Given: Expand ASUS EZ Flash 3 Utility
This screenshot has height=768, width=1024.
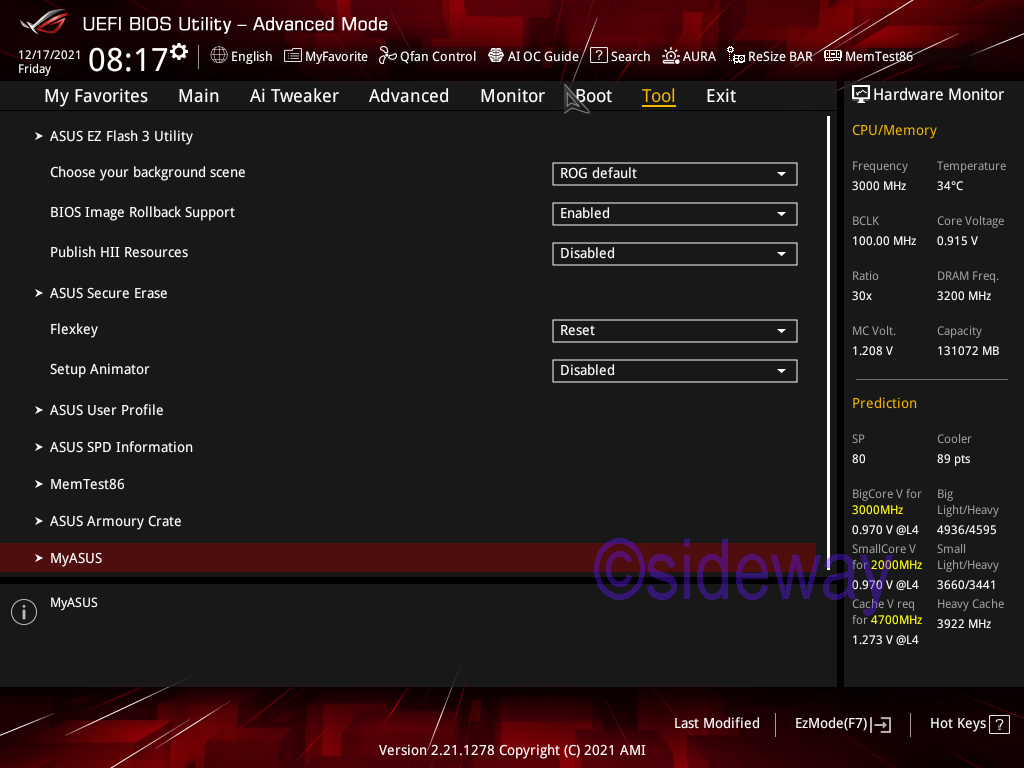Looking at the screenshot, I should click(x=121, y=136).
